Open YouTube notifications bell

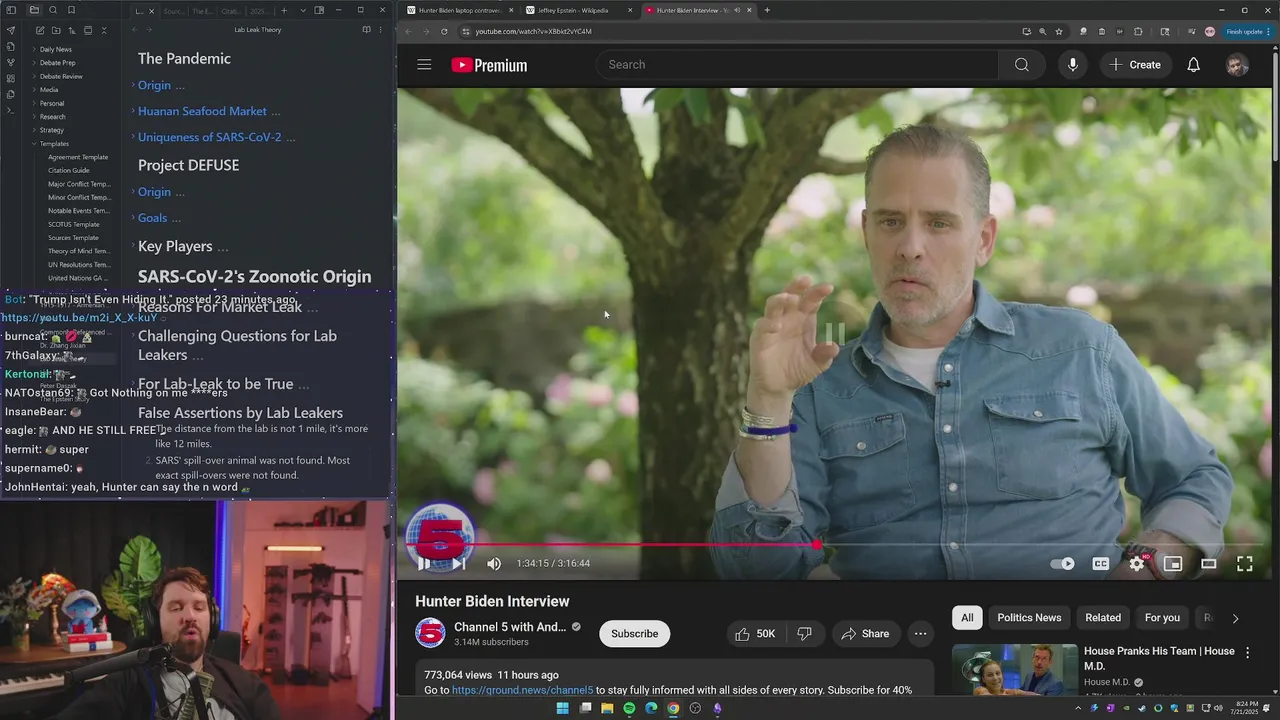pos(1193,65)
